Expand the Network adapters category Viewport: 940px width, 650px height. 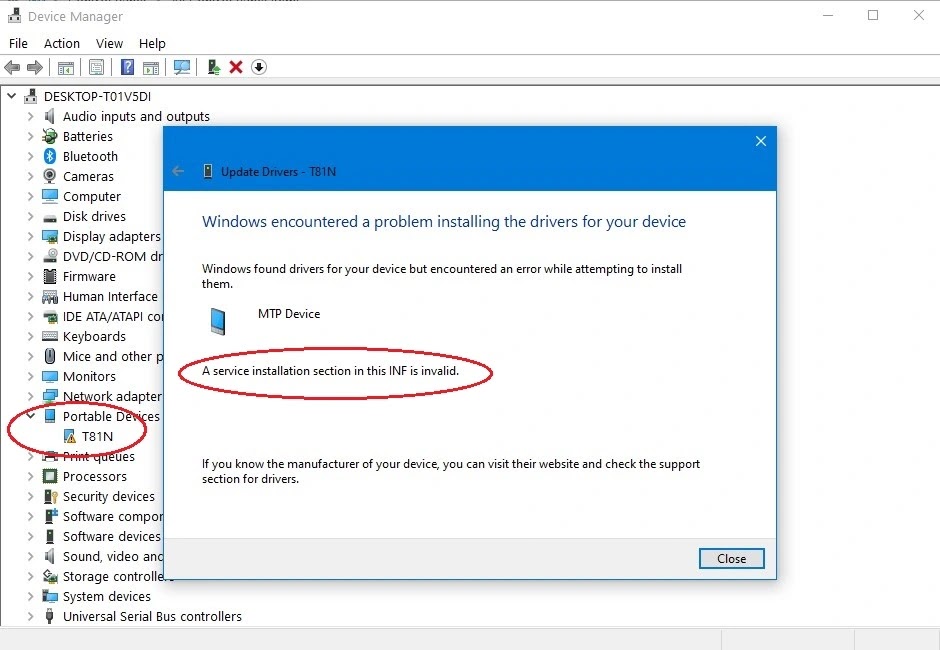[30, 396]
